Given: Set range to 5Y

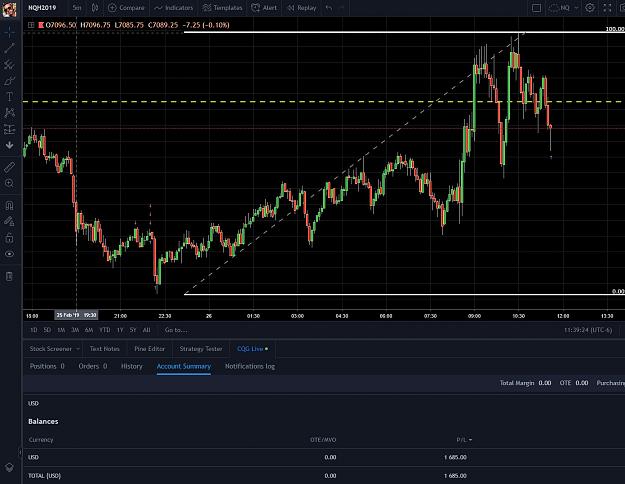Looking at the screenshot, I should pyautogui.click(x=133, y=330).
